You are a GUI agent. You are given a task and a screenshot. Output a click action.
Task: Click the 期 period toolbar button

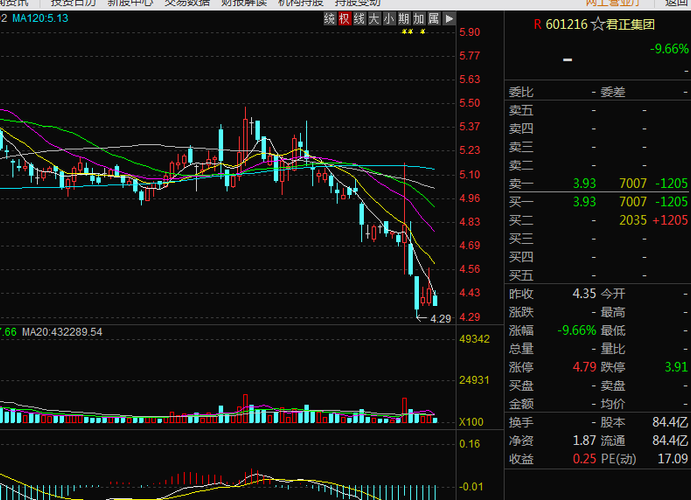point(404,19)
